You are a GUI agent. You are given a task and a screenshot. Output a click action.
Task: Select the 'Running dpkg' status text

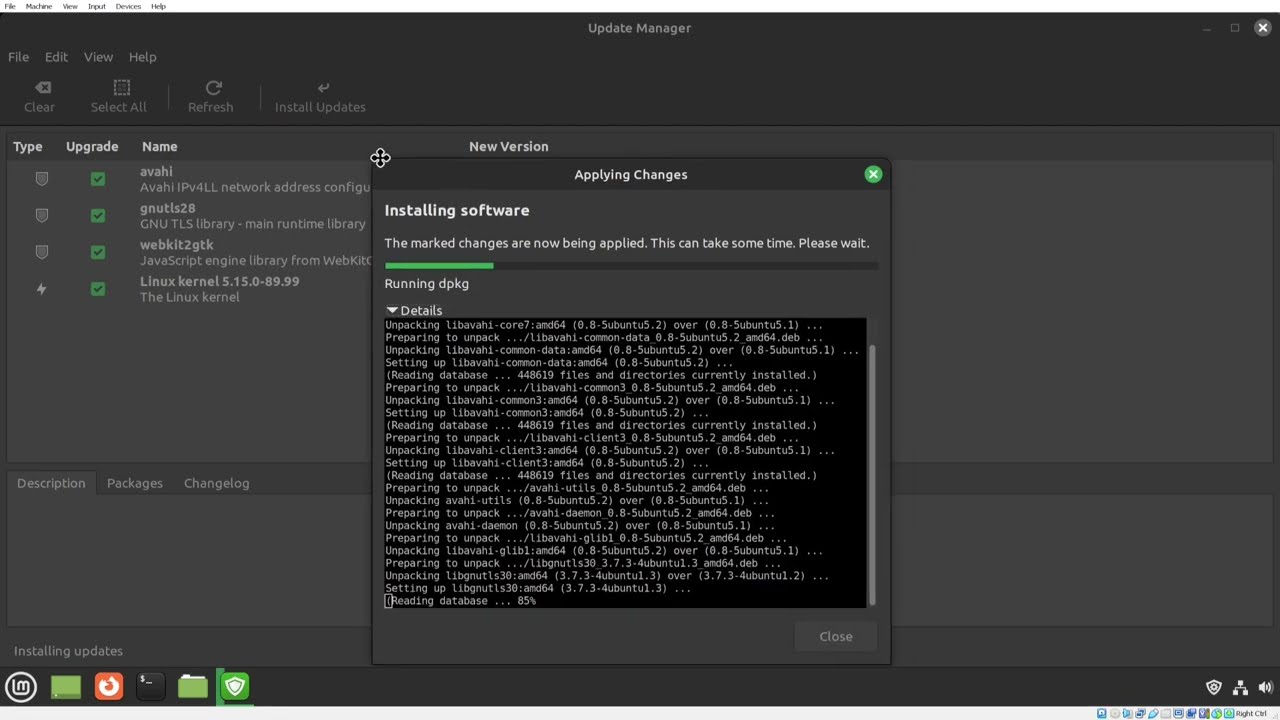pos(427,284)
